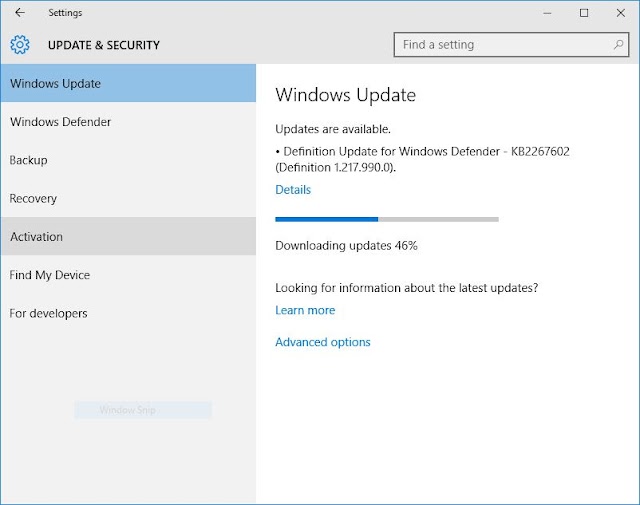Open the update Details link

tap(293, 189)
